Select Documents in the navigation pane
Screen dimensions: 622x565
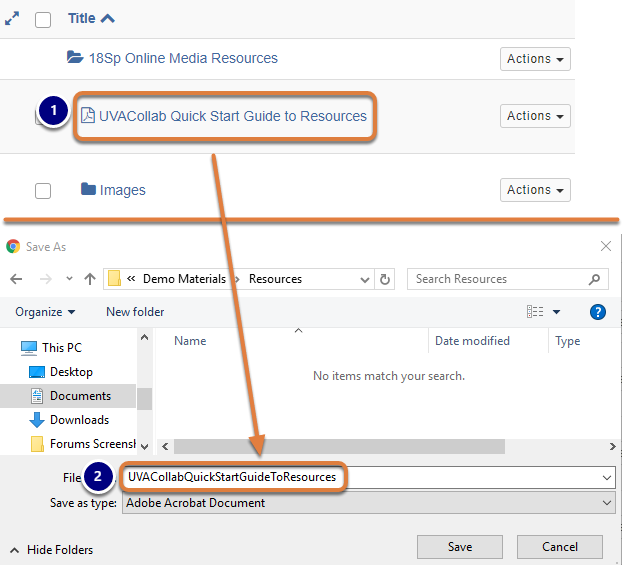pos(68,396)
